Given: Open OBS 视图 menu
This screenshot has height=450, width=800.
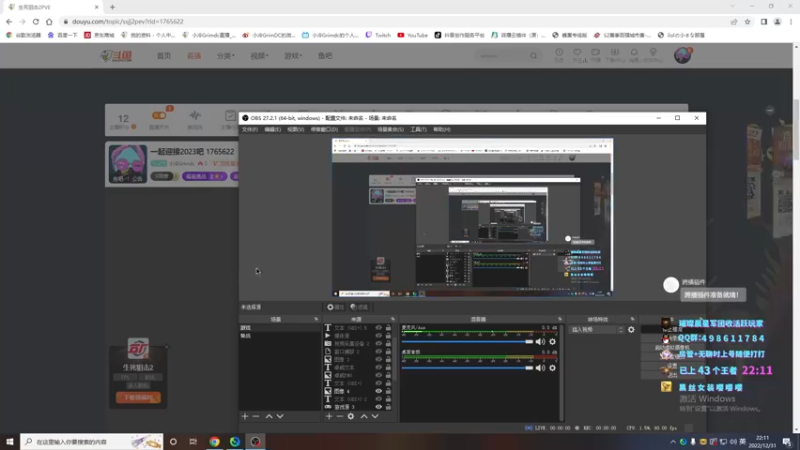Looking at the screenshot, I should point(295,130).
